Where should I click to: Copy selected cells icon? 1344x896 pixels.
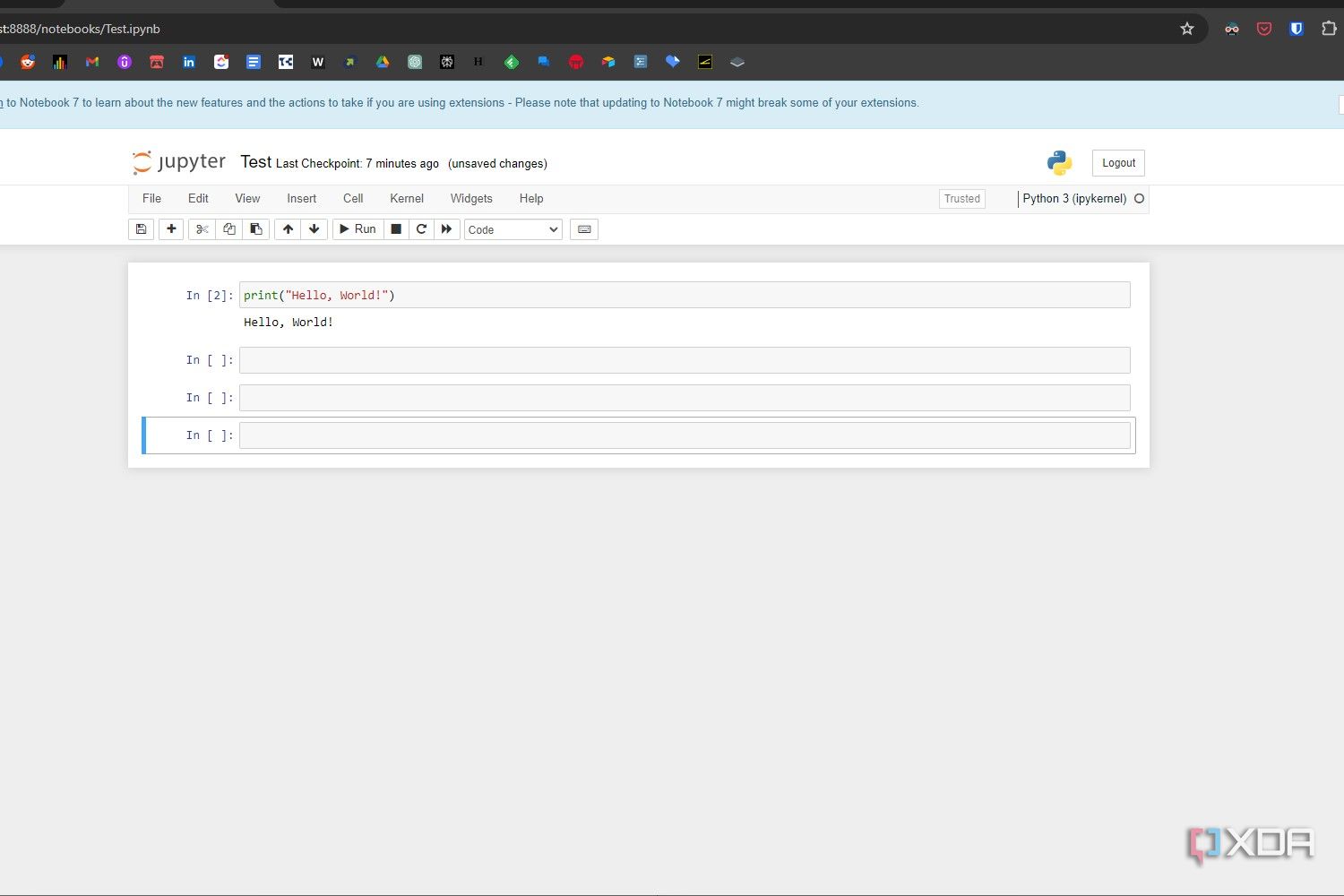[x=228, y=229]
